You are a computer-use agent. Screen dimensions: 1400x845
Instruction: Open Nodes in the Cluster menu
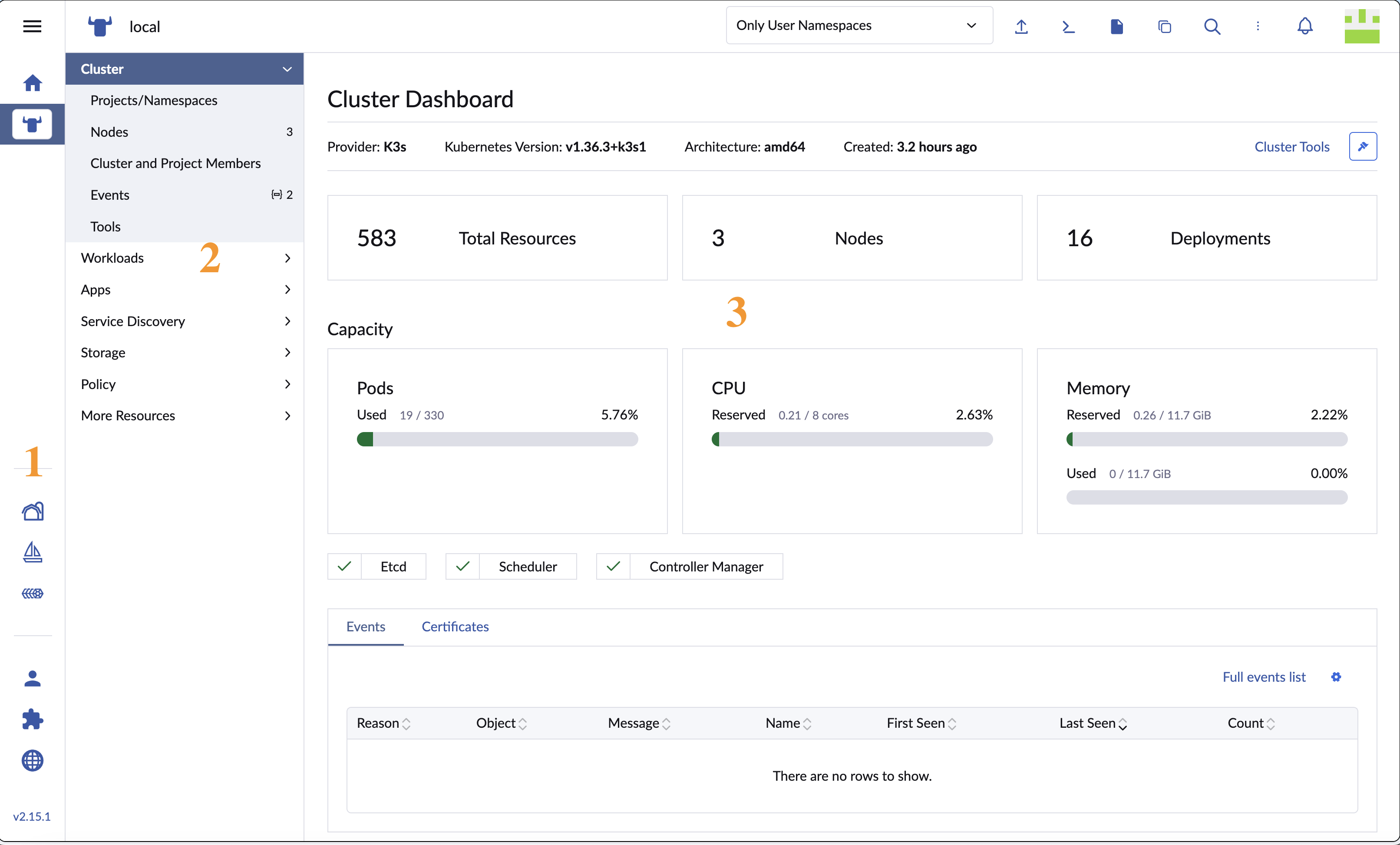point(185,132)
